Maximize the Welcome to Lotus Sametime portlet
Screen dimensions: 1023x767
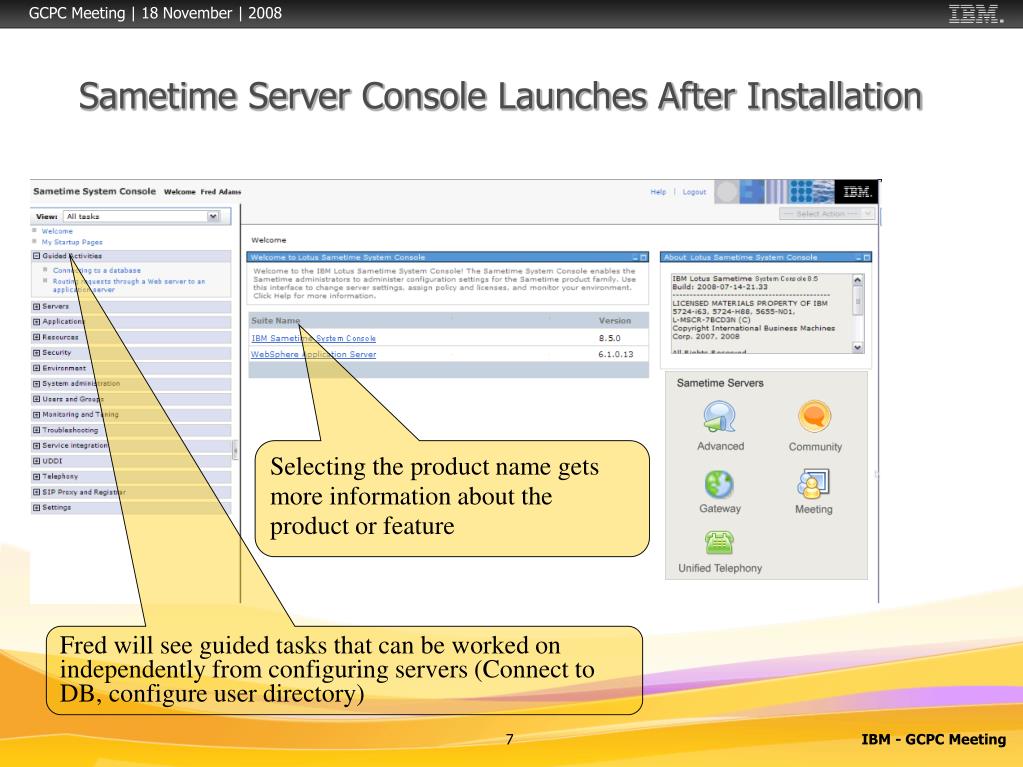tap(643, 258)
